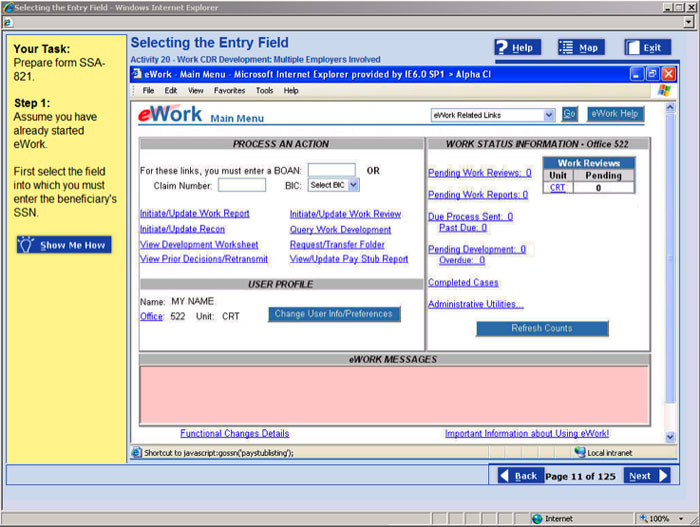The height and width of the screenshot is (527, 700).
Task: Click the Change User Info/Preferences button
Action: click(x=334, y=314)
